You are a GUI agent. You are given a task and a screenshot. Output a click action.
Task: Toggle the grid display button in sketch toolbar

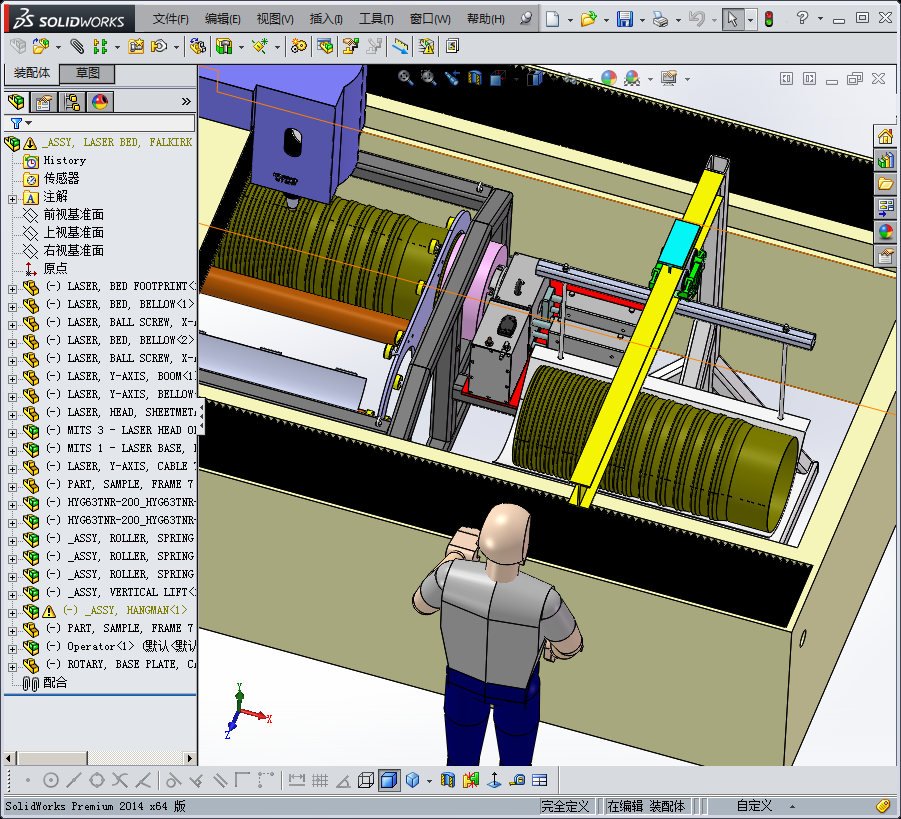320,780
